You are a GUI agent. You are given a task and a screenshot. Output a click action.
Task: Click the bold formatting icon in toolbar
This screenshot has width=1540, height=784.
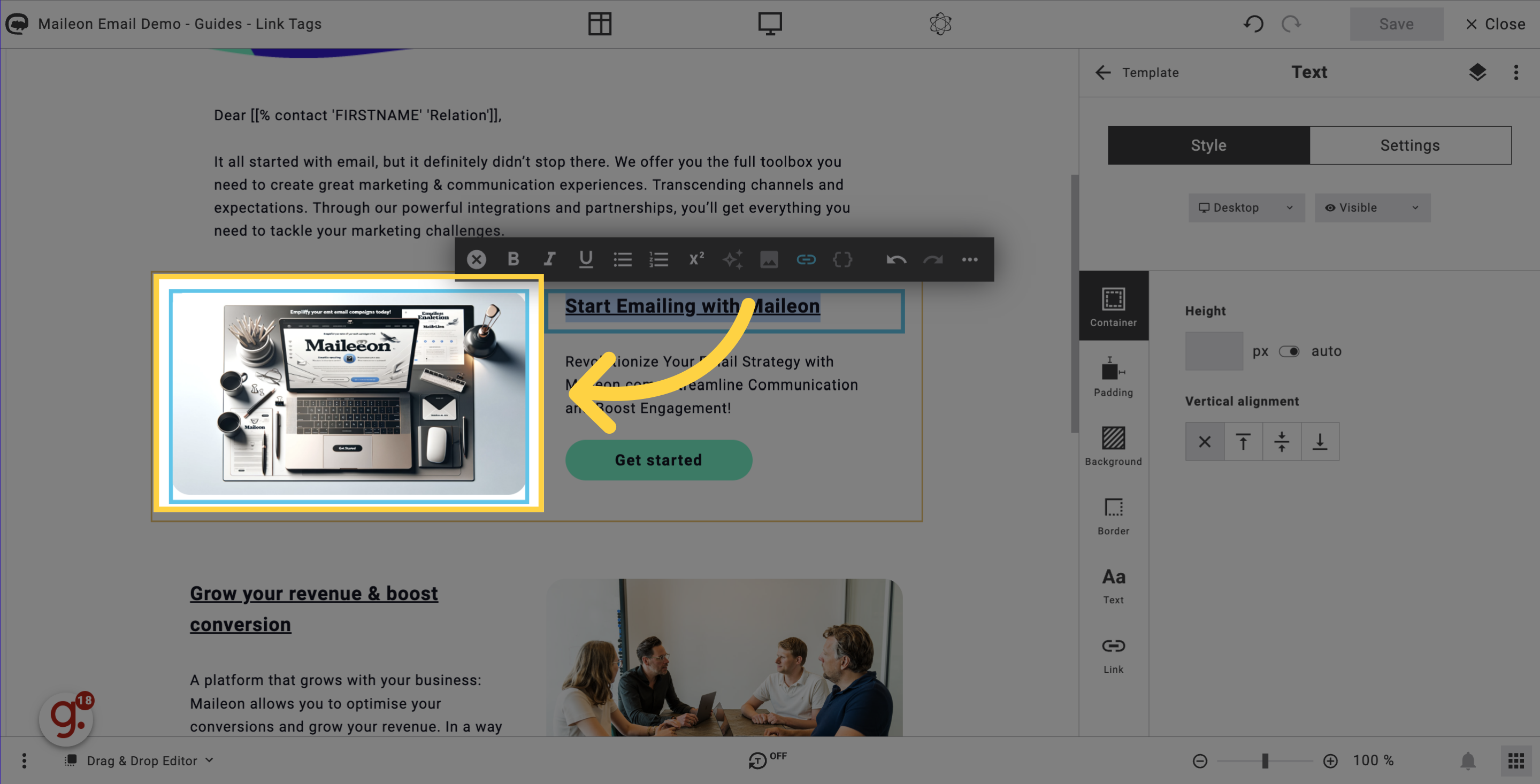[513, 259]
